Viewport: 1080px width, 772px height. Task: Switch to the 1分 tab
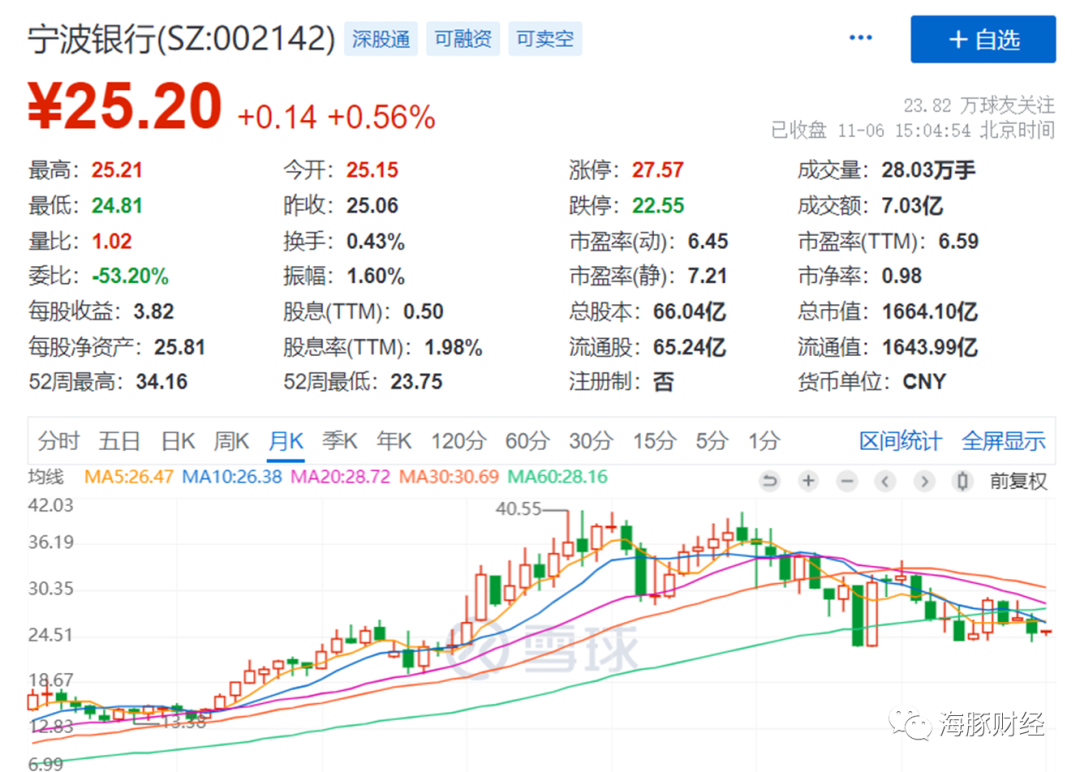(x=765, y=441)
